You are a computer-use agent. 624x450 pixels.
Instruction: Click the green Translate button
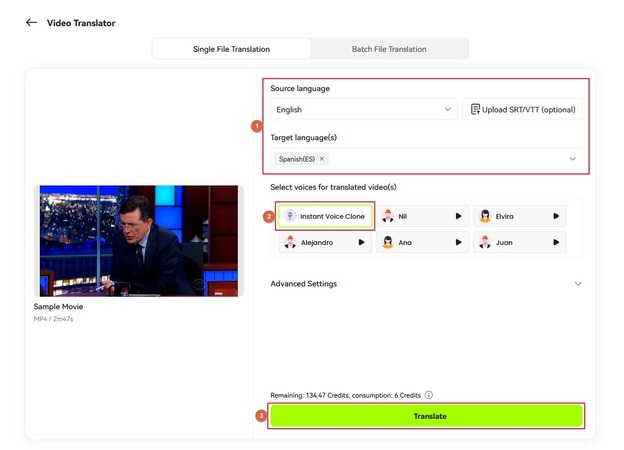click(x=429, y=416)
